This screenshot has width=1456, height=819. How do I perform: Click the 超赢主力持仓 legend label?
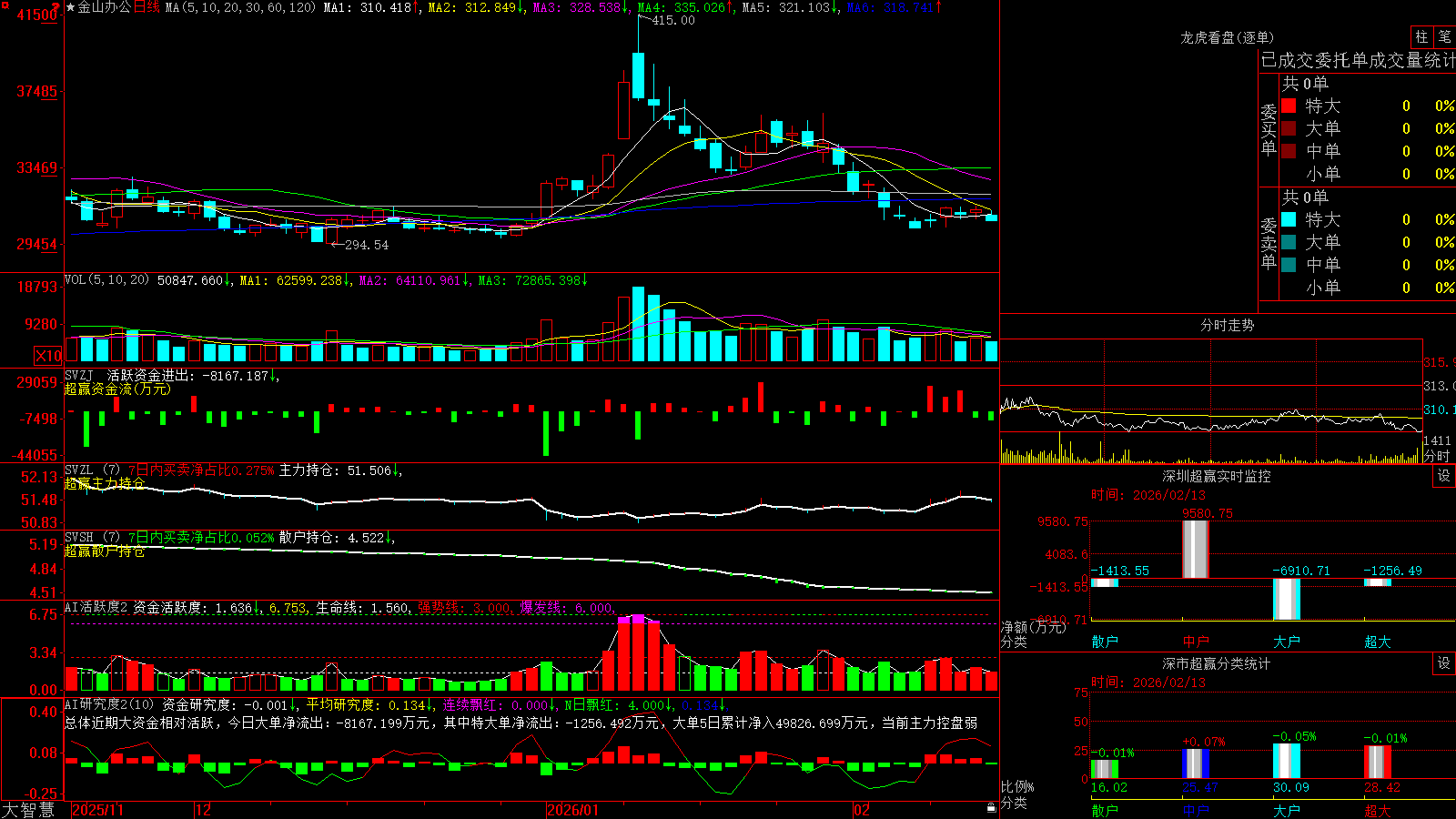pos(105,483)
